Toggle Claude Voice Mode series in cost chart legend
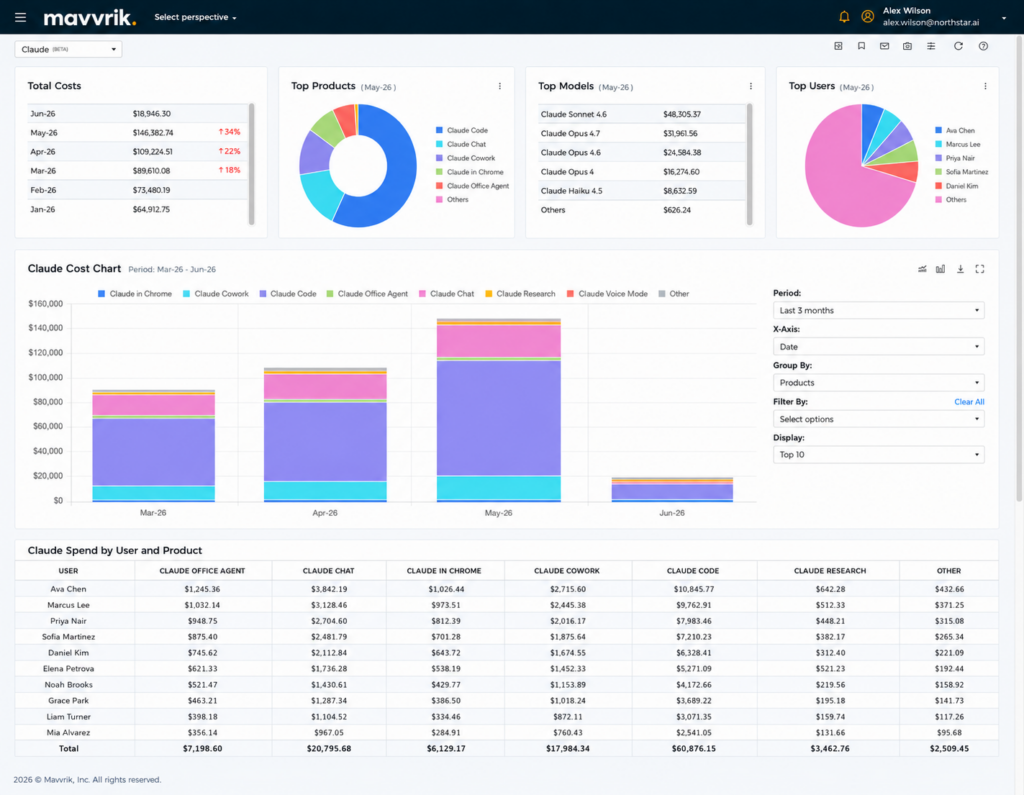 click(x=607, y=294)
